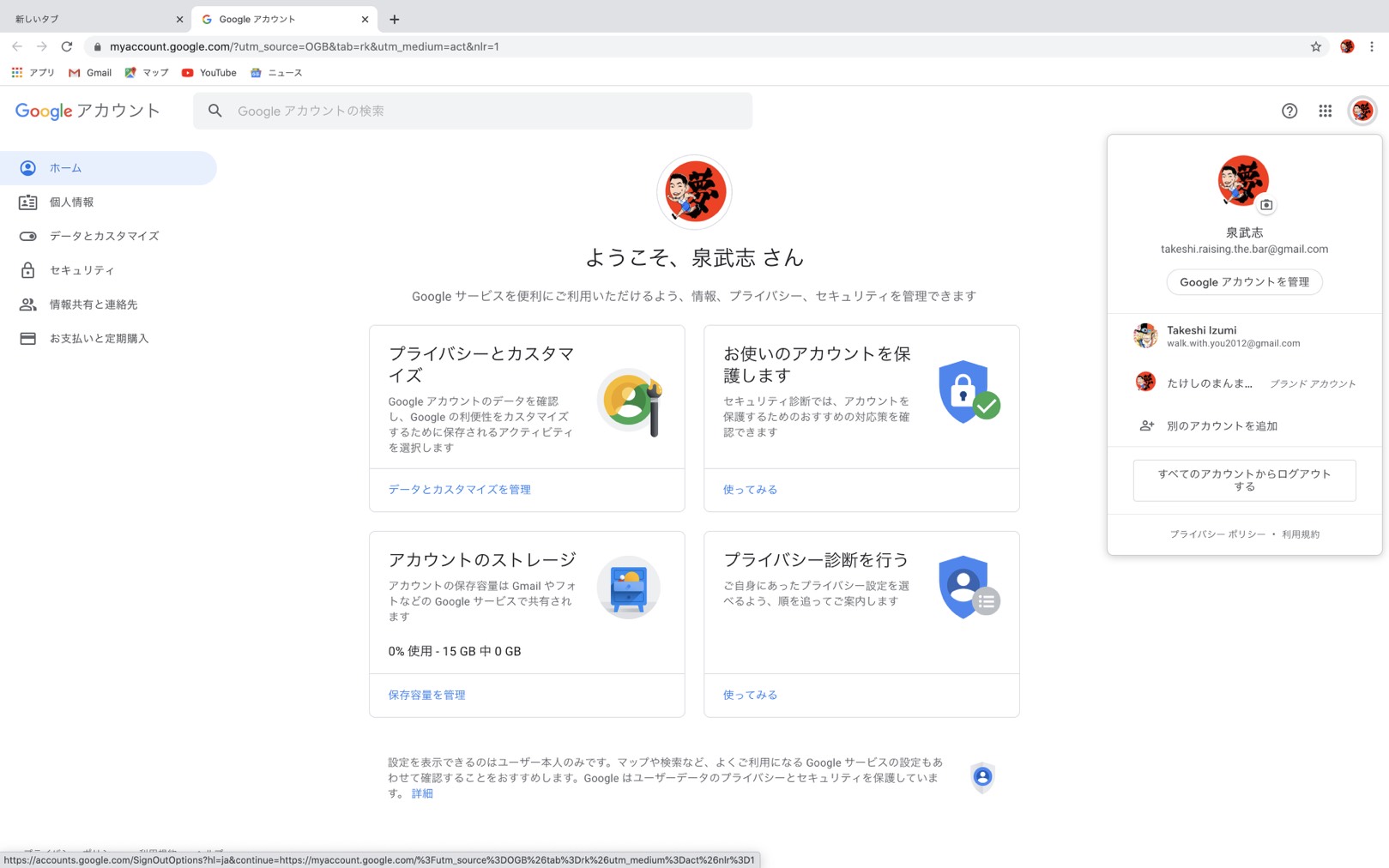Click the browser back arrow
The width and height of the screenshot is (1389, 868).
click(17, 46)
